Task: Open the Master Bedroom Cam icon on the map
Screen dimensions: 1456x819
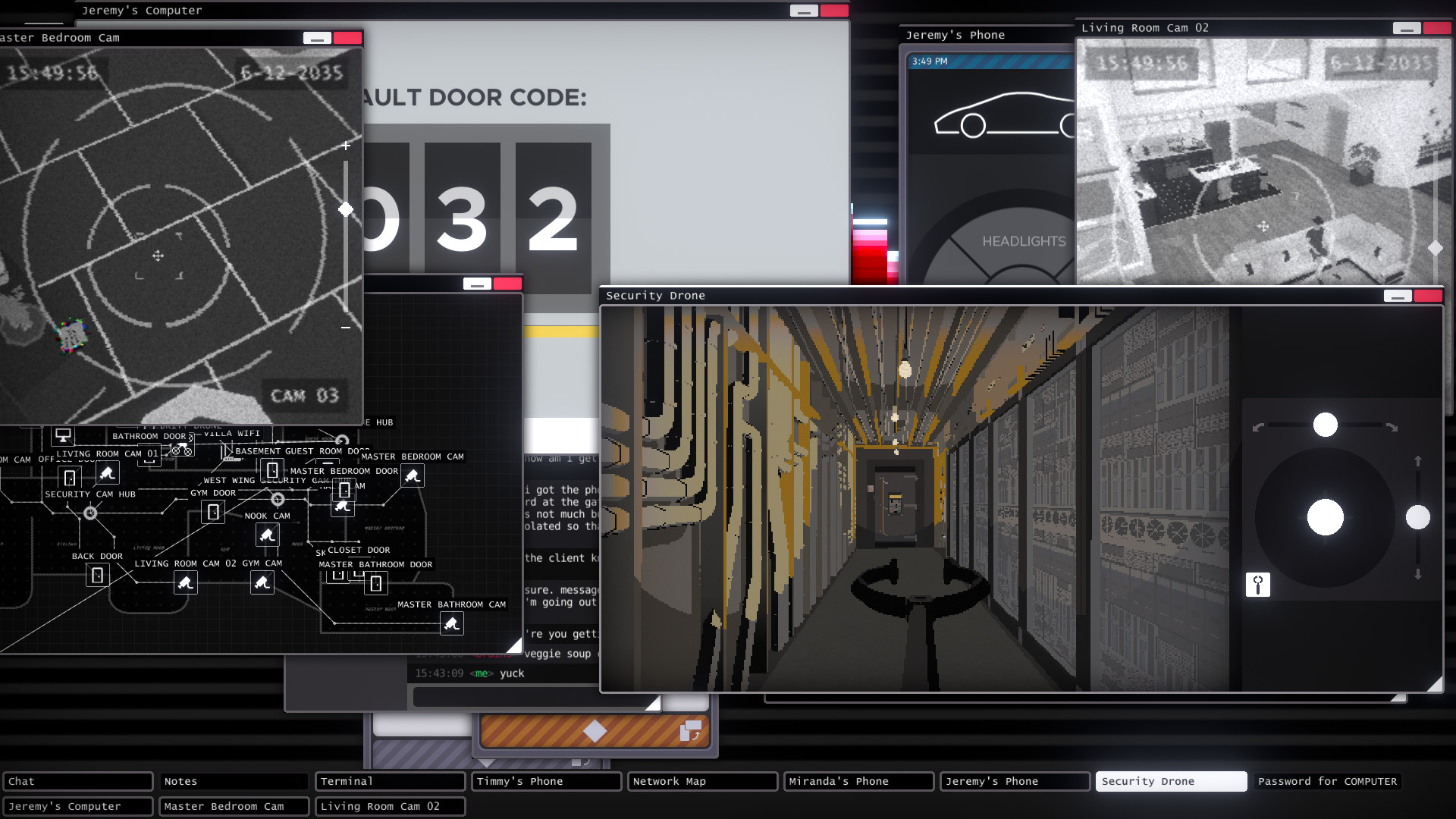Action: click(x=412, y=476)
